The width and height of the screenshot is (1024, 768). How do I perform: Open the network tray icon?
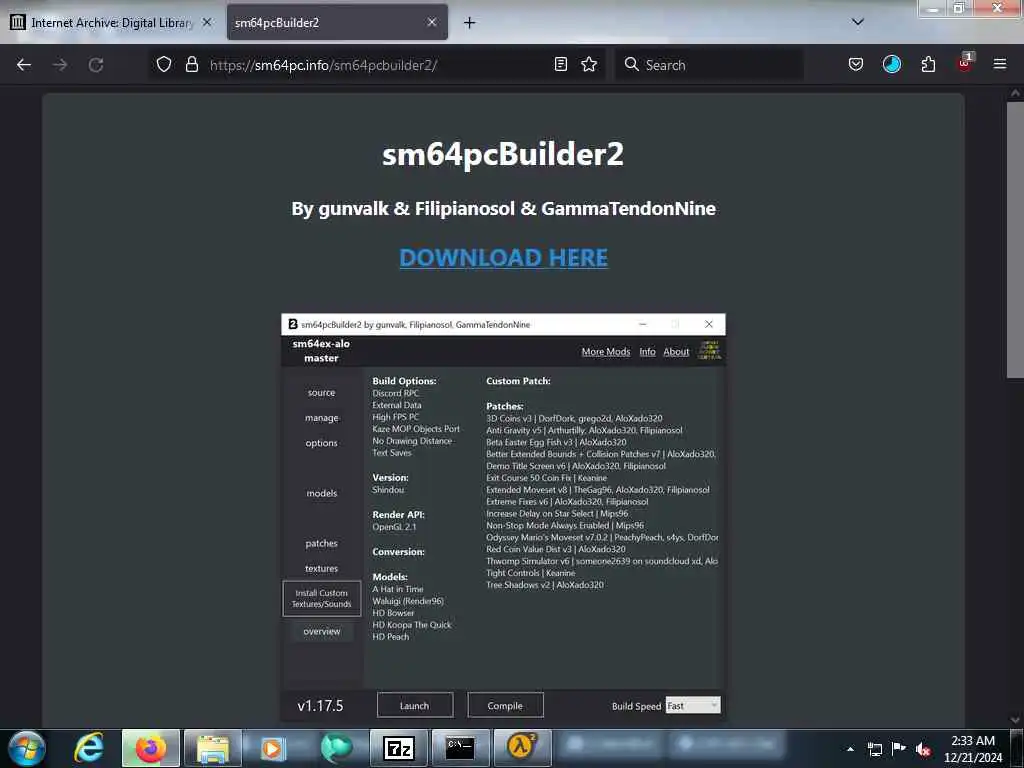tap(874, 749)
